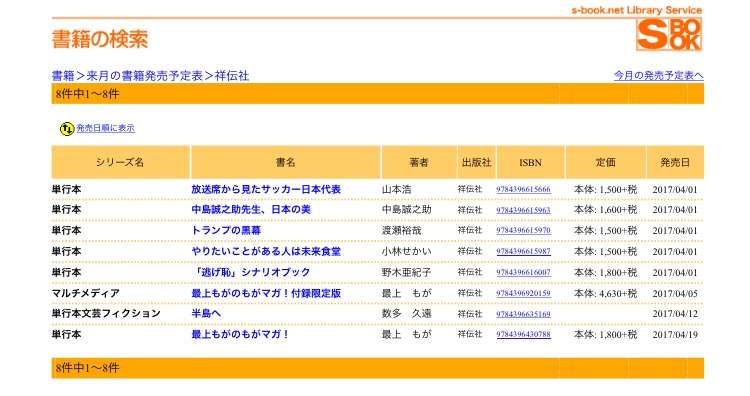Viewport: 750px width, 396px height.
Task: Select 単行本 in the トランプの黒幕 row
Action: (66, 231)
